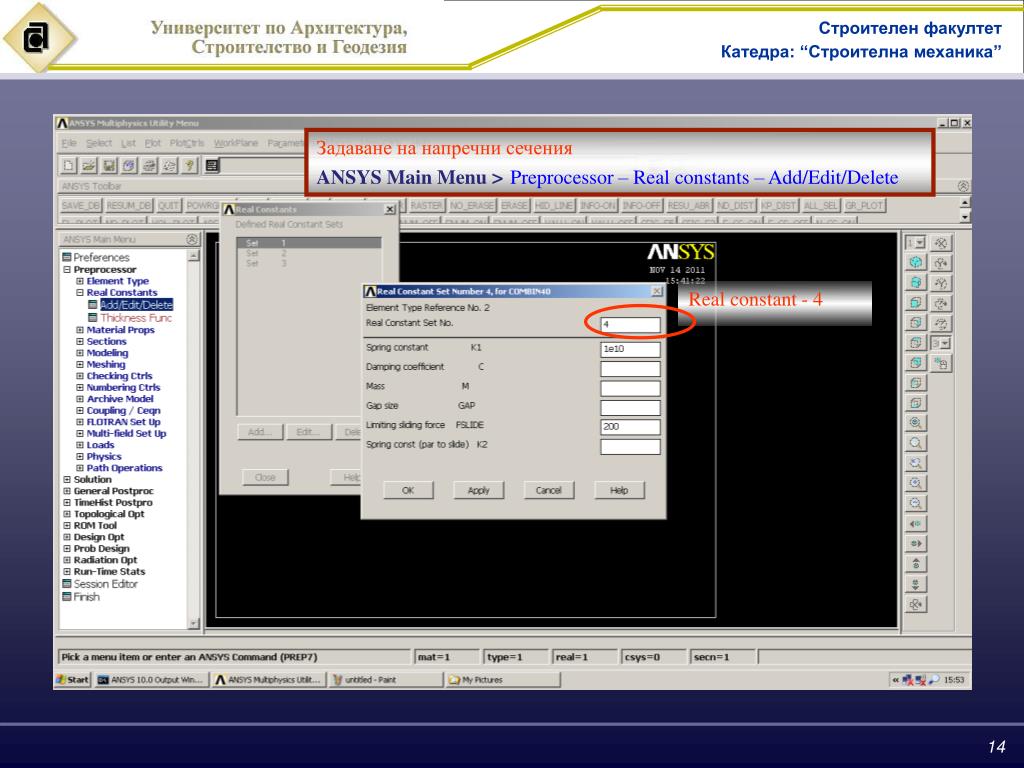Click Apply in Real Constant Set dialog
1024x768 pixels.
coord(478,490)
